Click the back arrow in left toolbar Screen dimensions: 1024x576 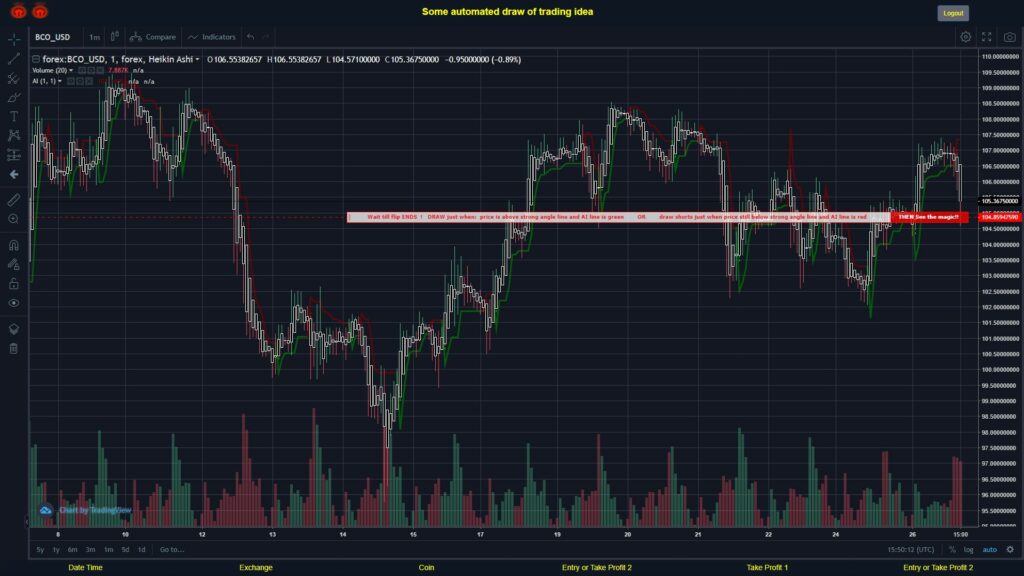[x=14, y=174]
